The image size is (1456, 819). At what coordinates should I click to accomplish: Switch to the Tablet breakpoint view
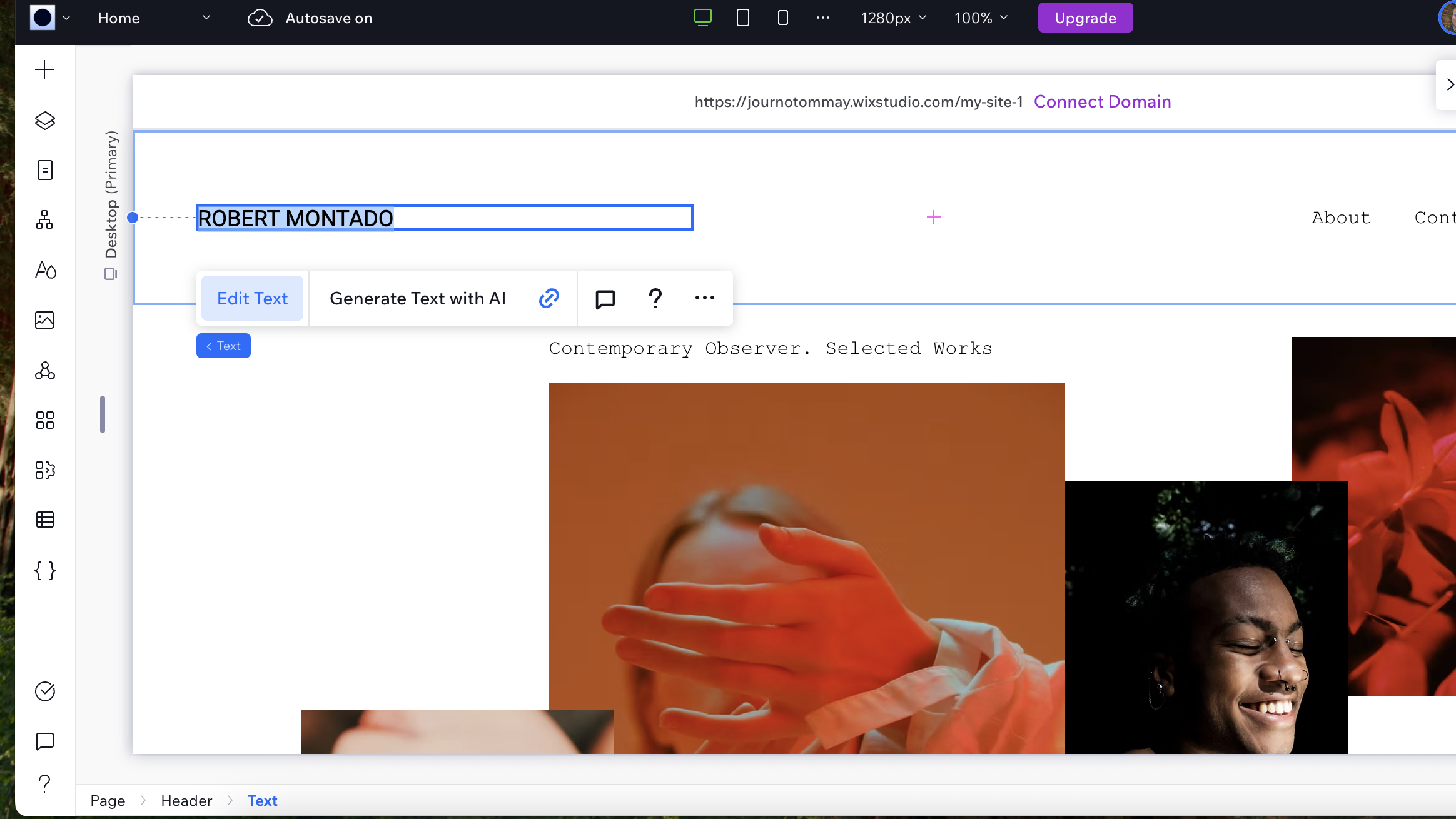pos(742,18)
